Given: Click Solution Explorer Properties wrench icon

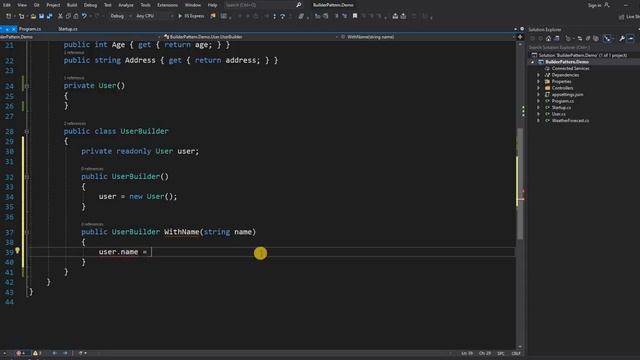Looking at the screenshot, I should (622, 38).
